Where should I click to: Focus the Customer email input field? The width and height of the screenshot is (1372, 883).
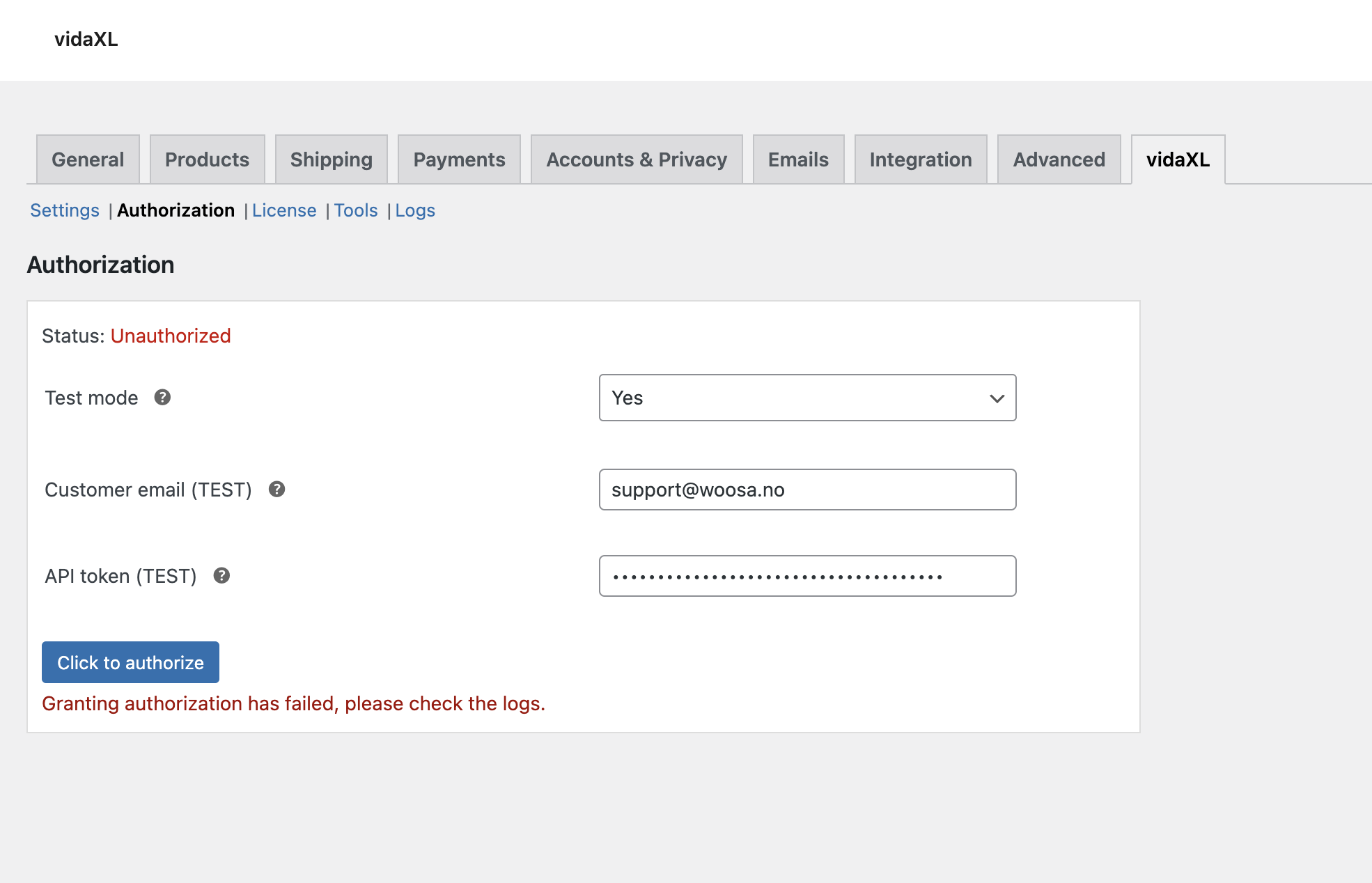pos(806,490)
